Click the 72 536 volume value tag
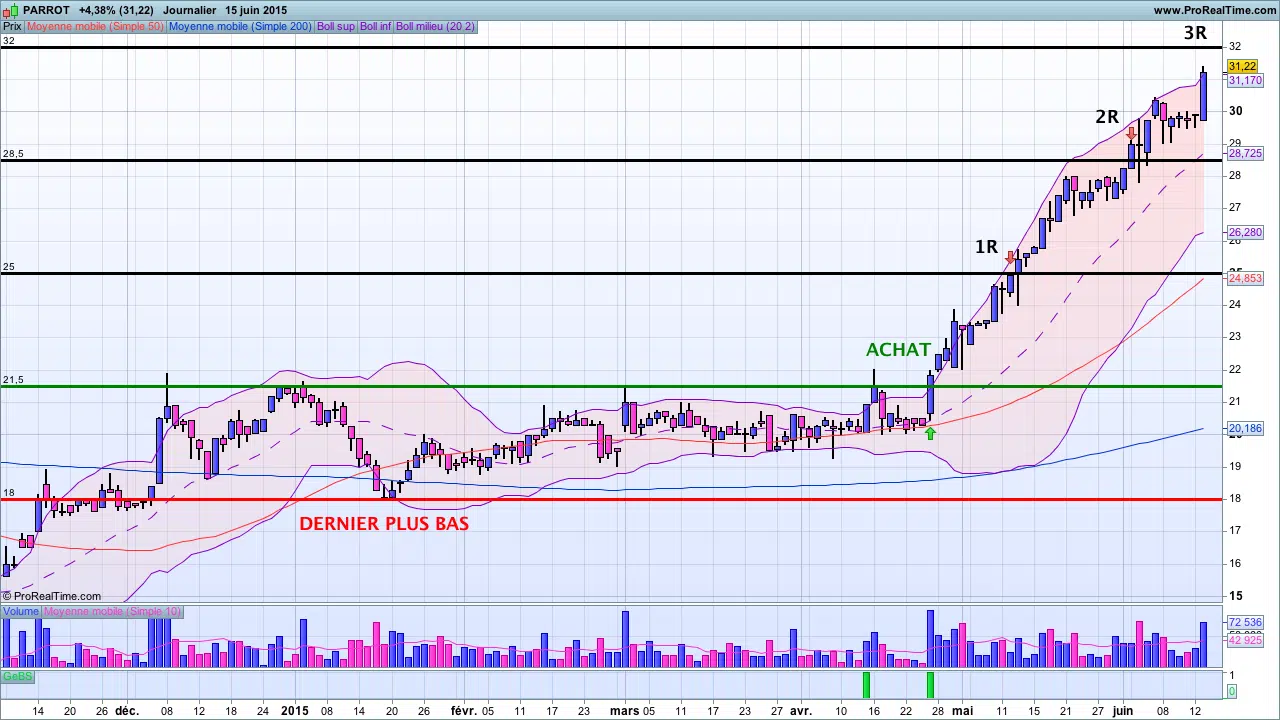This screenshot has width=1280, height=720. point(1245,622)
